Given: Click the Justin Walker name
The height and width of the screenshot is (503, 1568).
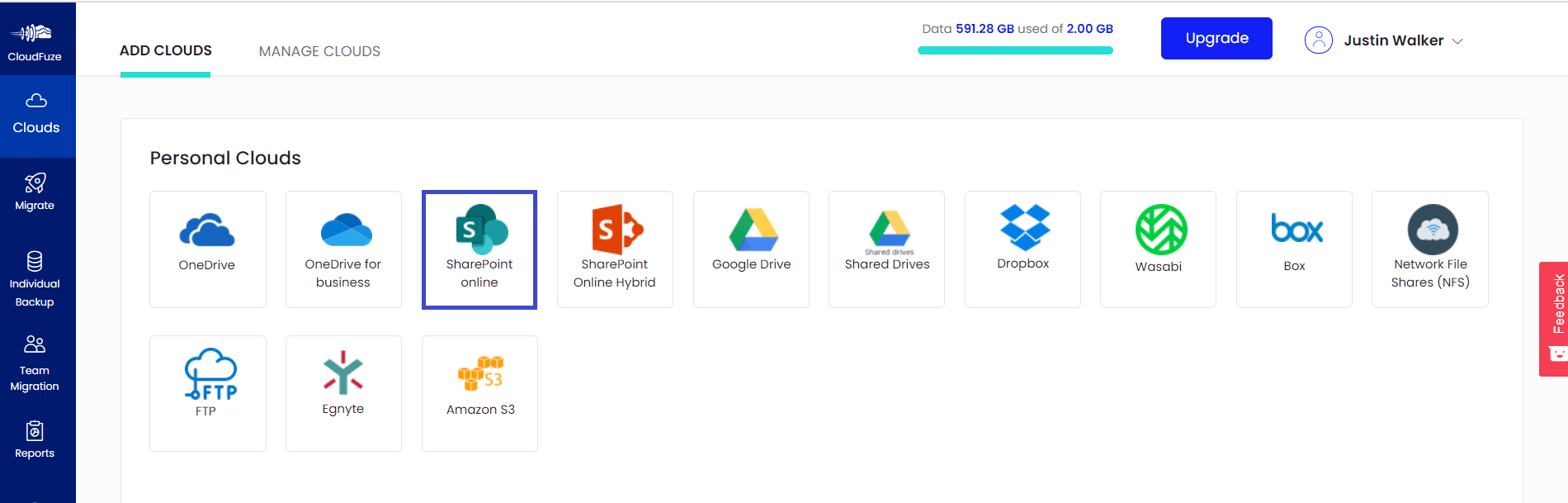Looking at the screenshot, I should click(x=1393, y=40).
